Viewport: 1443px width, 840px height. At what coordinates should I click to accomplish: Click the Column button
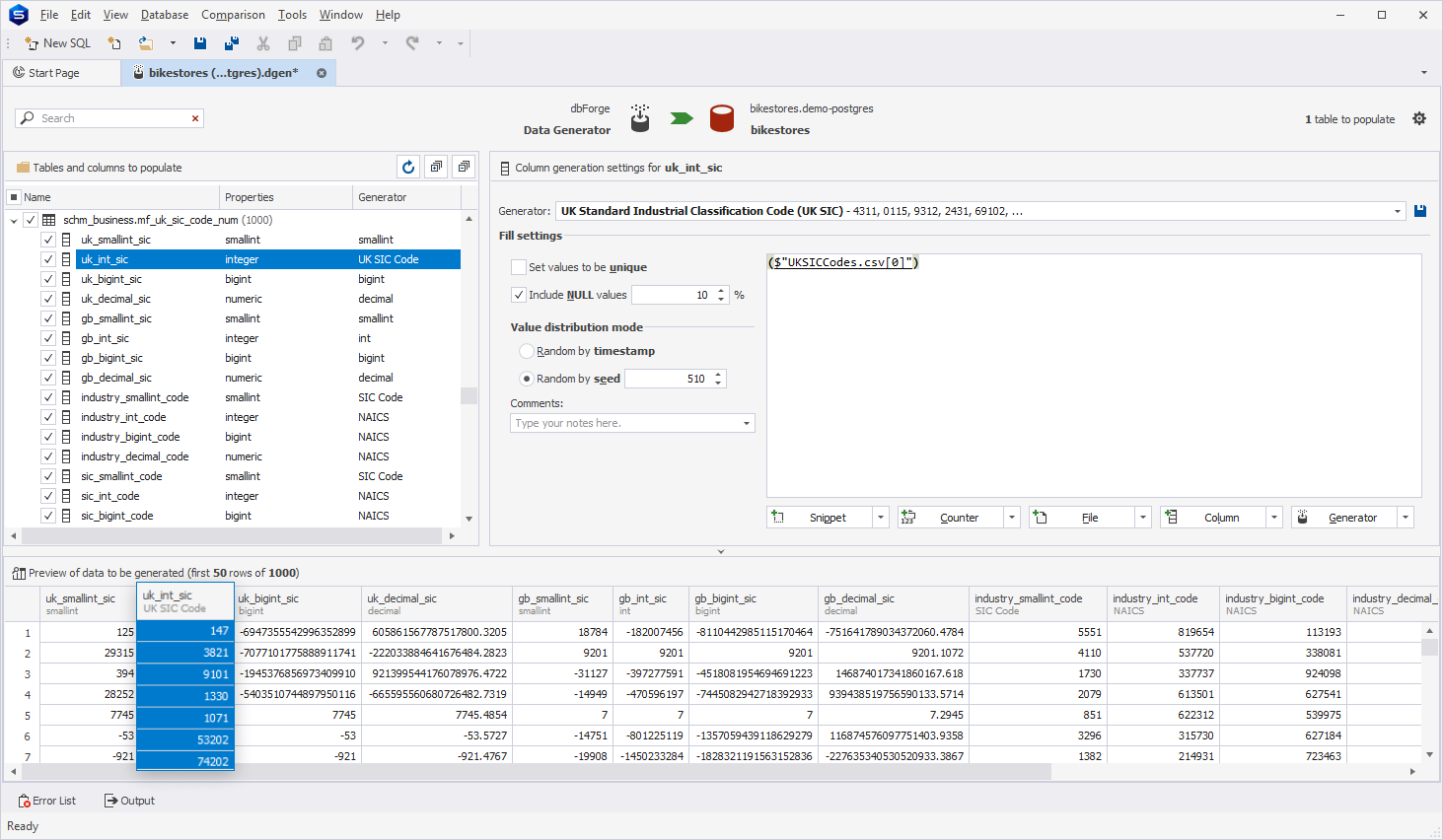click(1213, 518)
